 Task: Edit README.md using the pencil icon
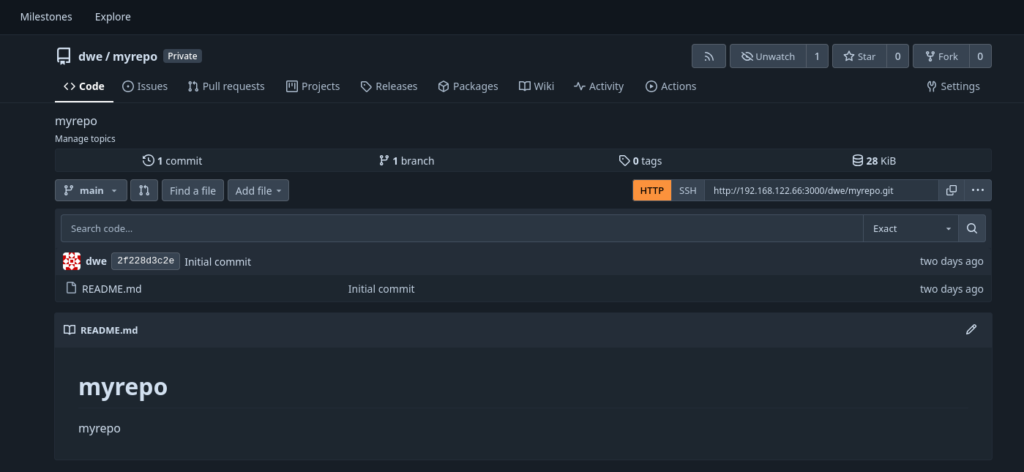coord(970,330)
